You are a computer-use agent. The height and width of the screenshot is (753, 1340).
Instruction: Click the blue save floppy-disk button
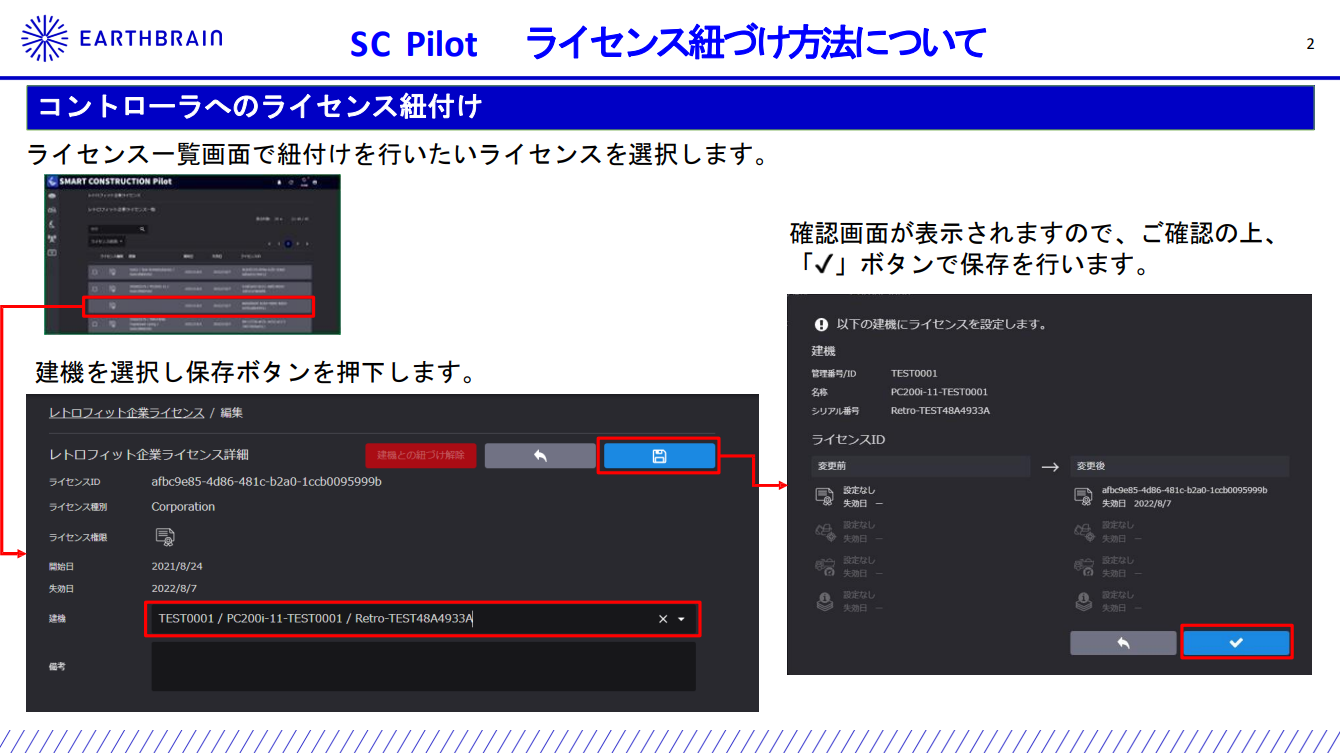(x=659, y=456)
